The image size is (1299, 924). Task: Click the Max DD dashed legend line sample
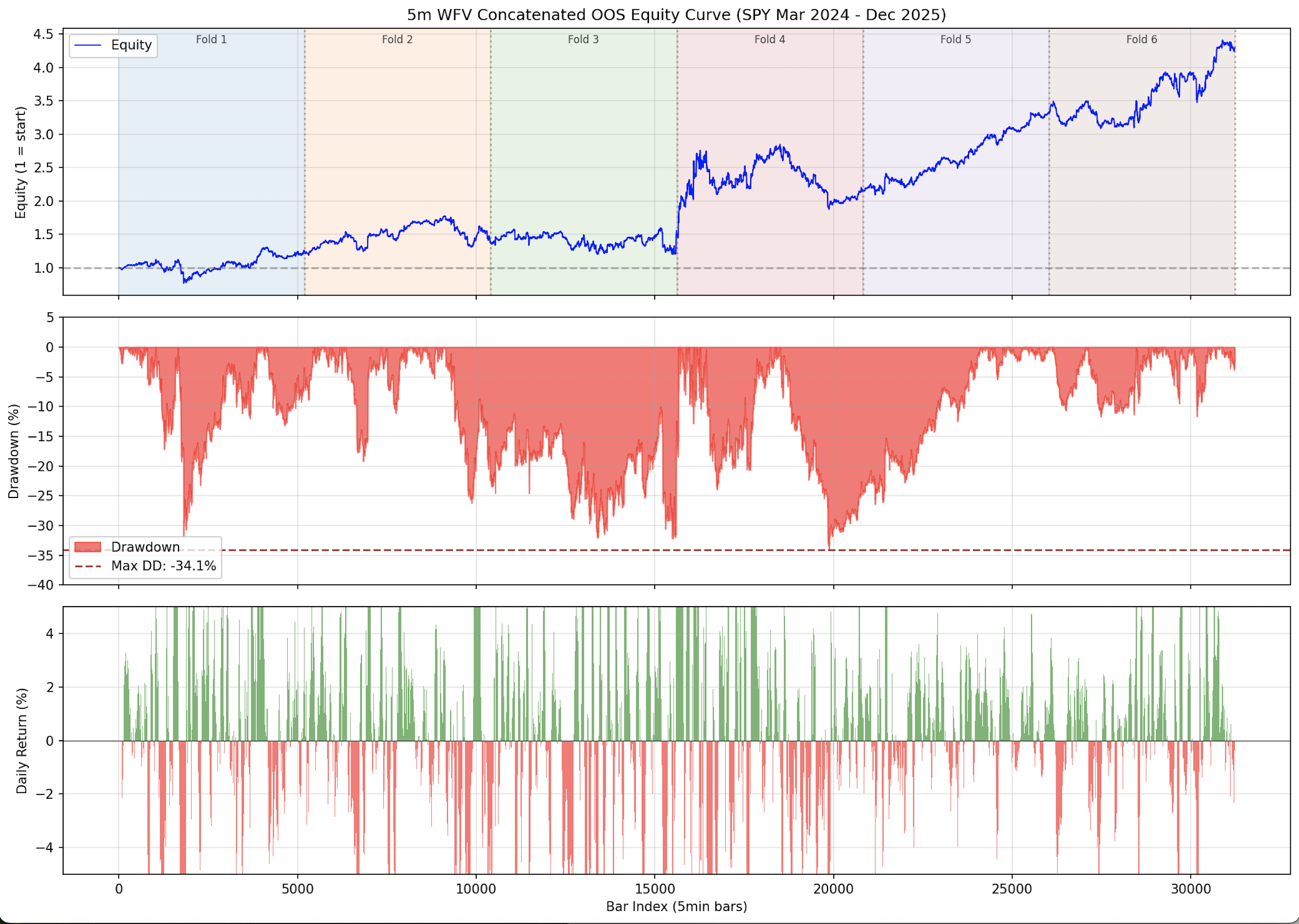pos(88,566)
